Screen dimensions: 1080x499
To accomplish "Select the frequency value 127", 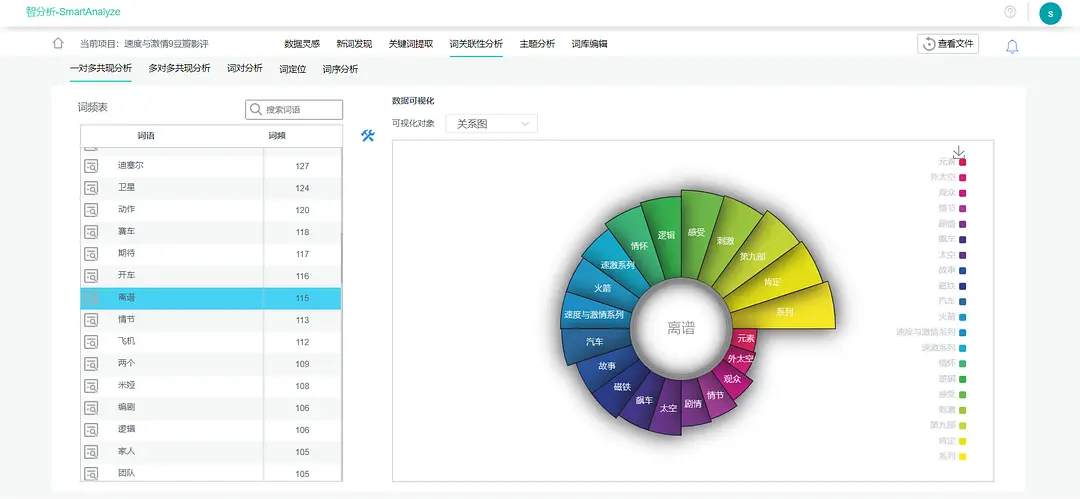I will click(x=302, y=166).
